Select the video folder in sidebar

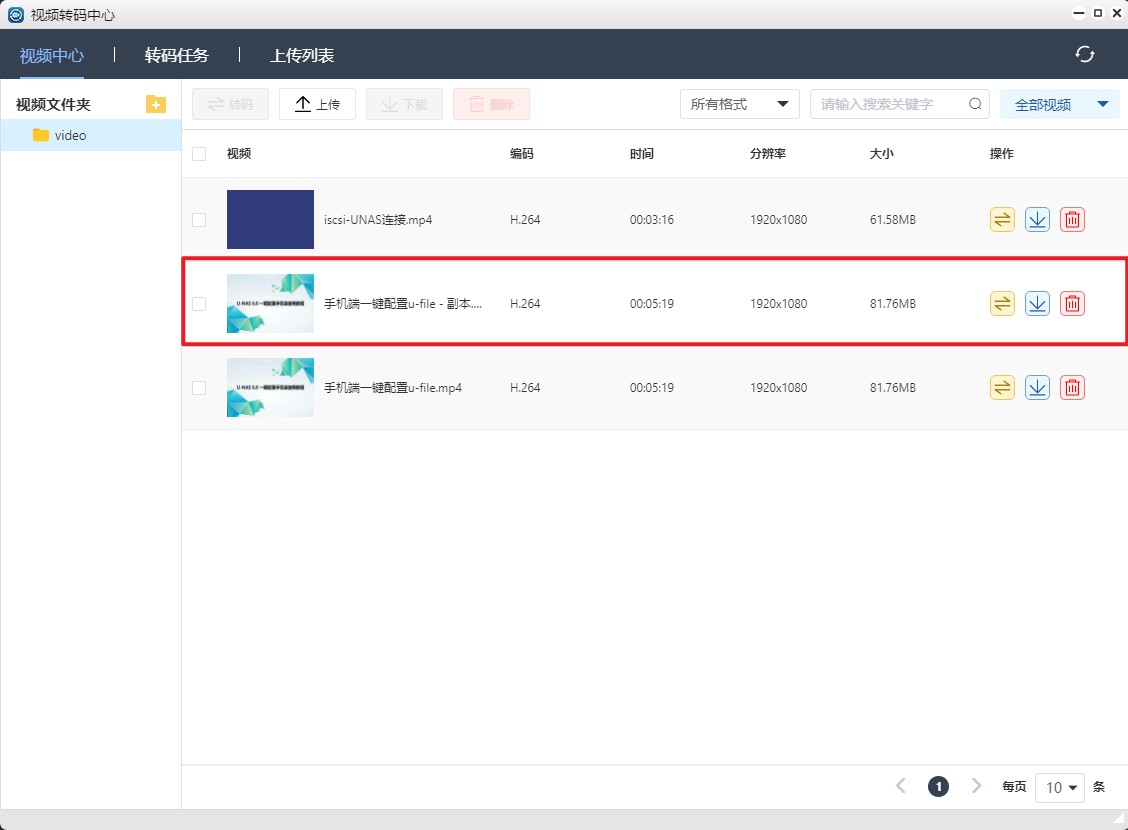coord(70,135)
